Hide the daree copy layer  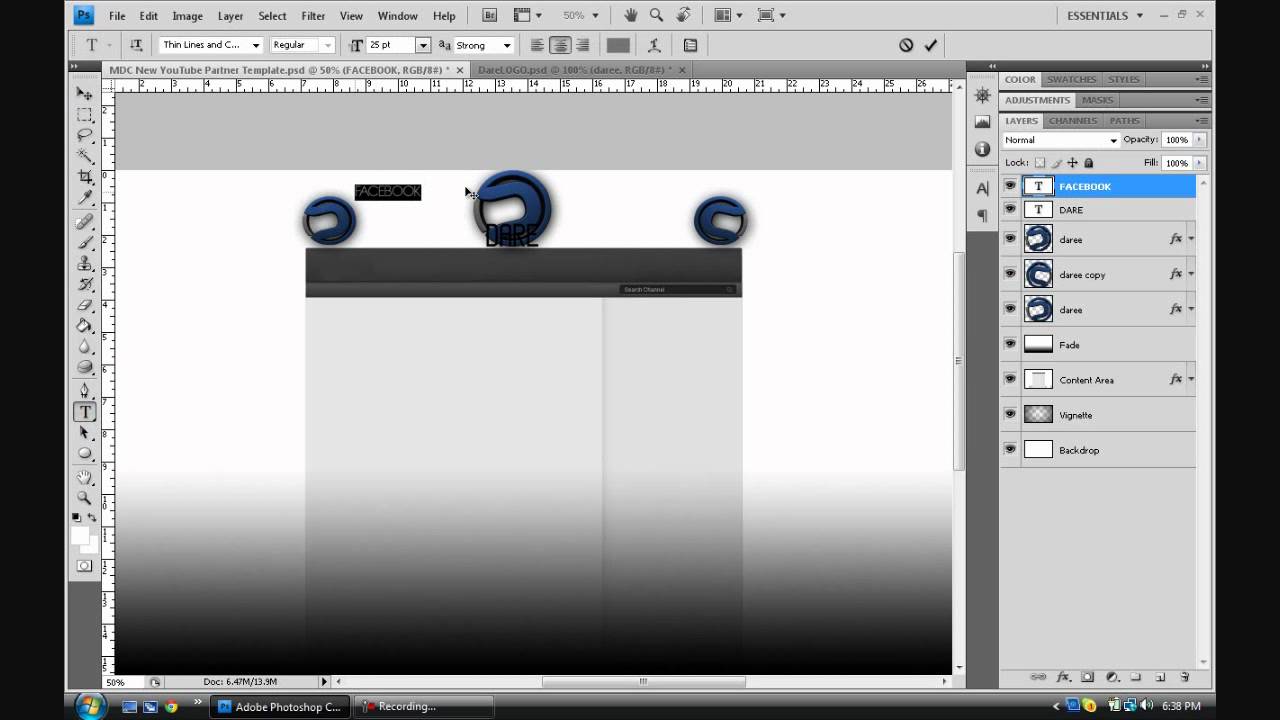click(x=1010, y=274)
